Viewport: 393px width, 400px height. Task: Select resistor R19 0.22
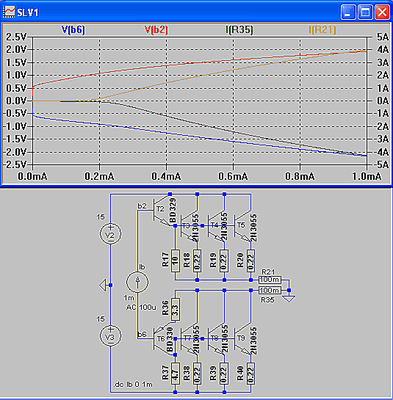[x=224, y=260]
